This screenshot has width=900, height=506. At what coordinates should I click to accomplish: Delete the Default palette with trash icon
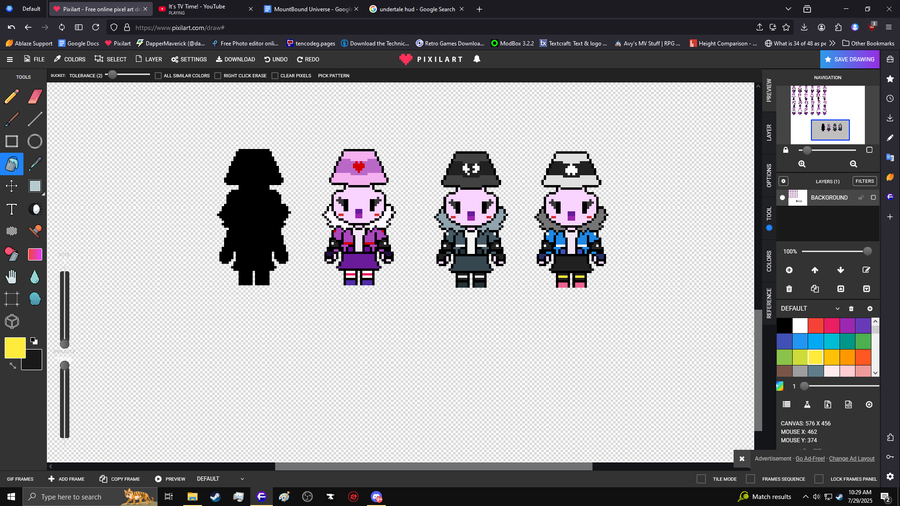point(851,309)
